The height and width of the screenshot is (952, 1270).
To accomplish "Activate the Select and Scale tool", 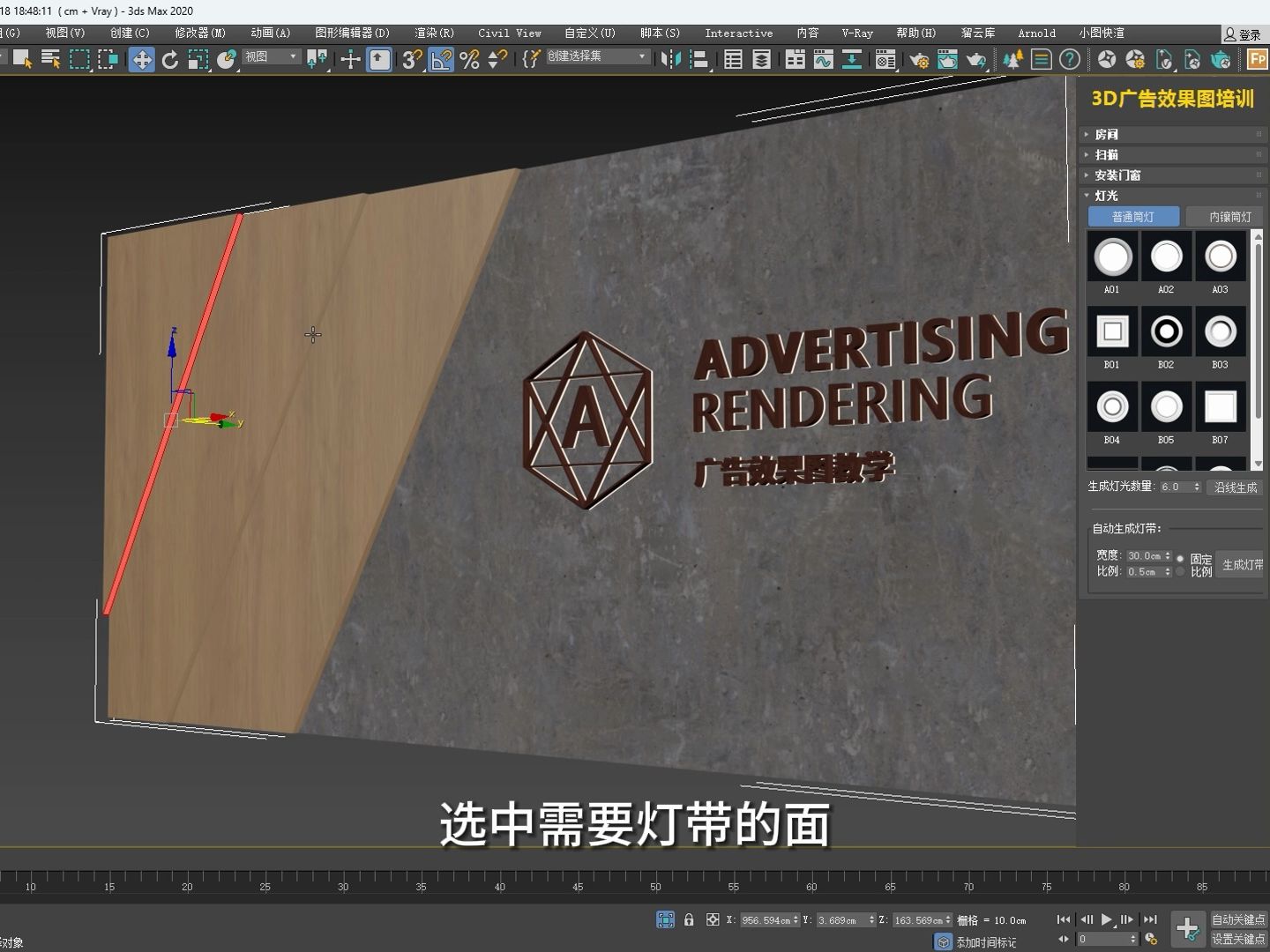I will (198, 59).
